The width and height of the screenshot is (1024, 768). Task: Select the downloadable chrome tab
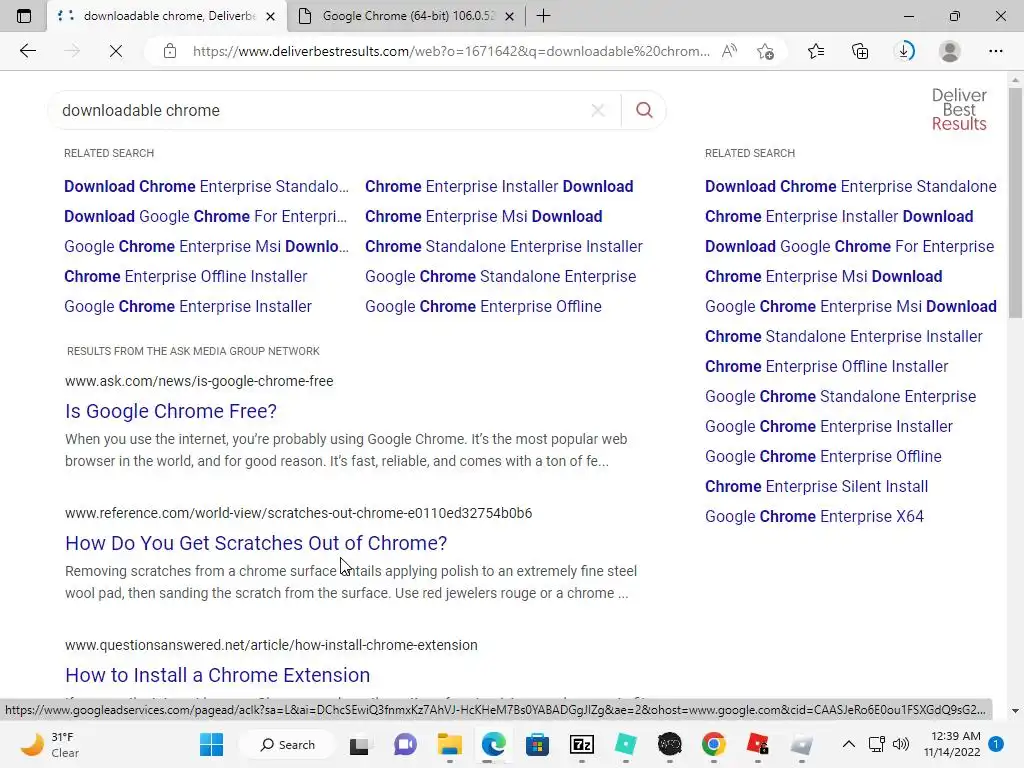(167, 16)
